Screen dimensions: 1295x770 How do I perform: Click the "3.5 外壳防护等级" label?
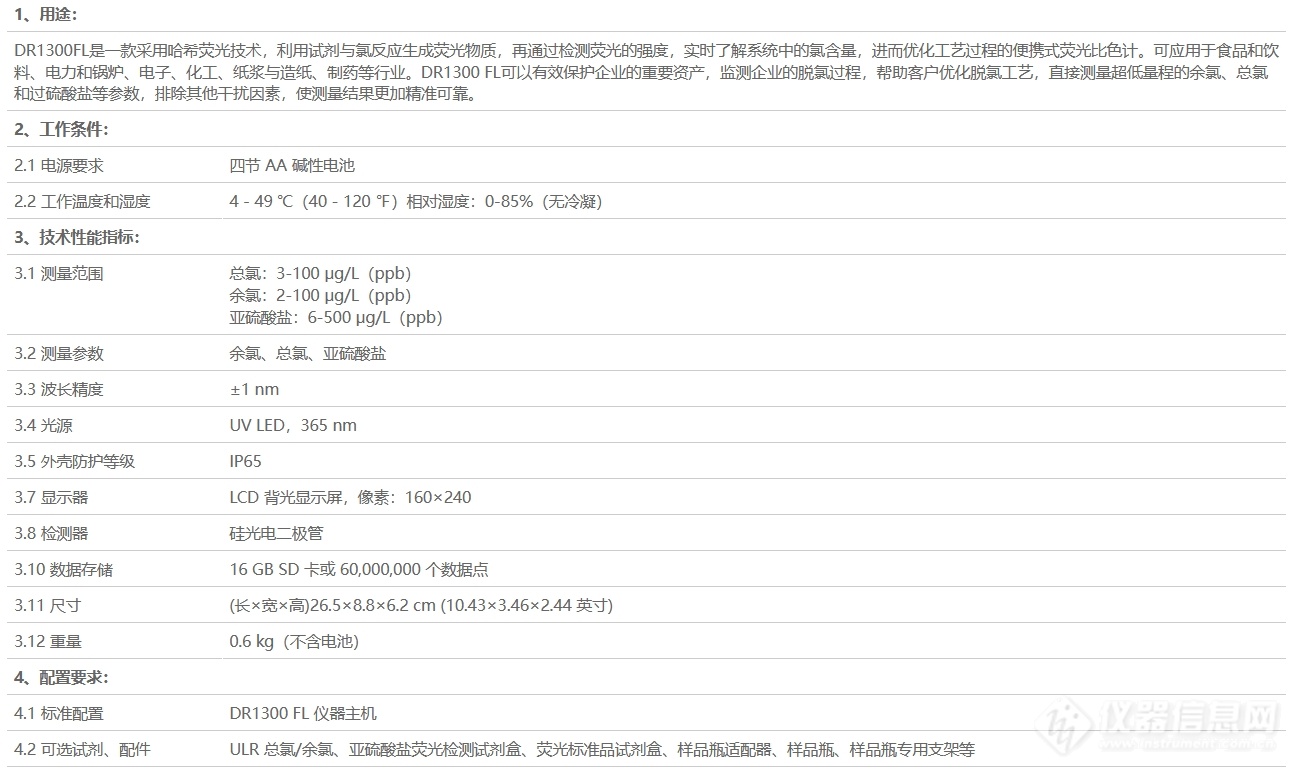(74, 461)
